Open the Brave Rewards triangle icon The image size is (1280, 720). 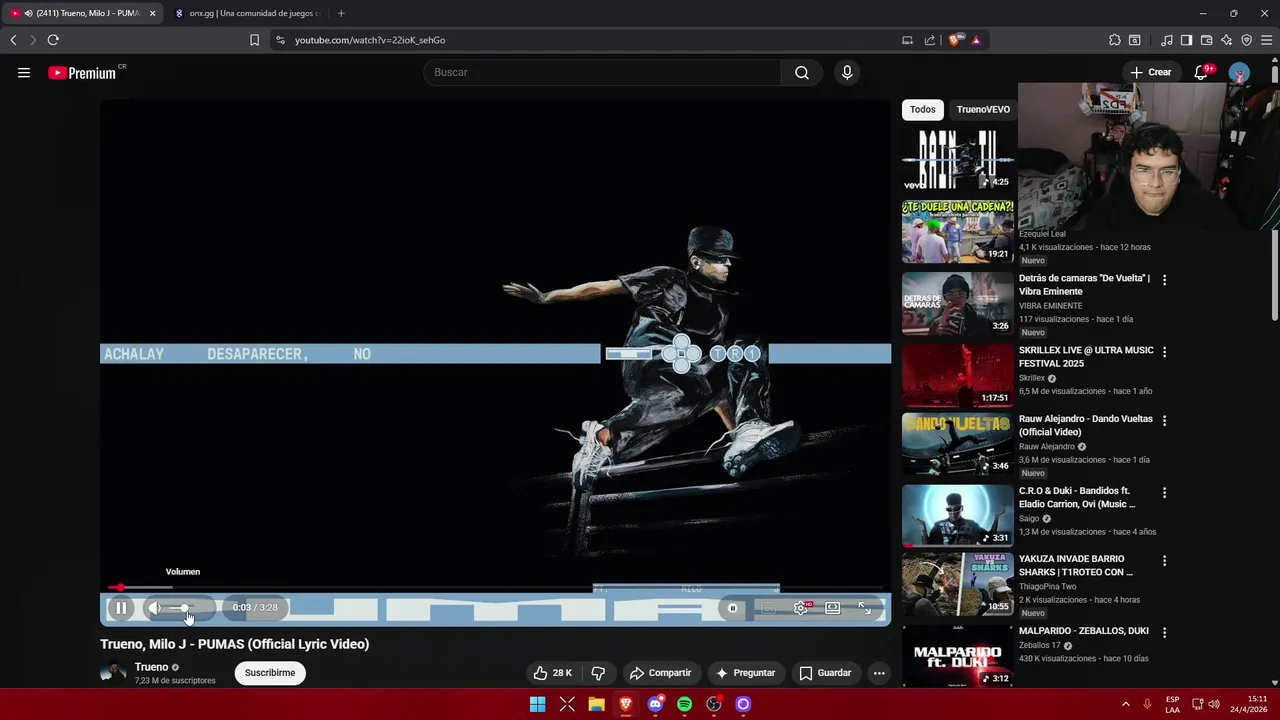pyautogui.click(x=976, y=40)
